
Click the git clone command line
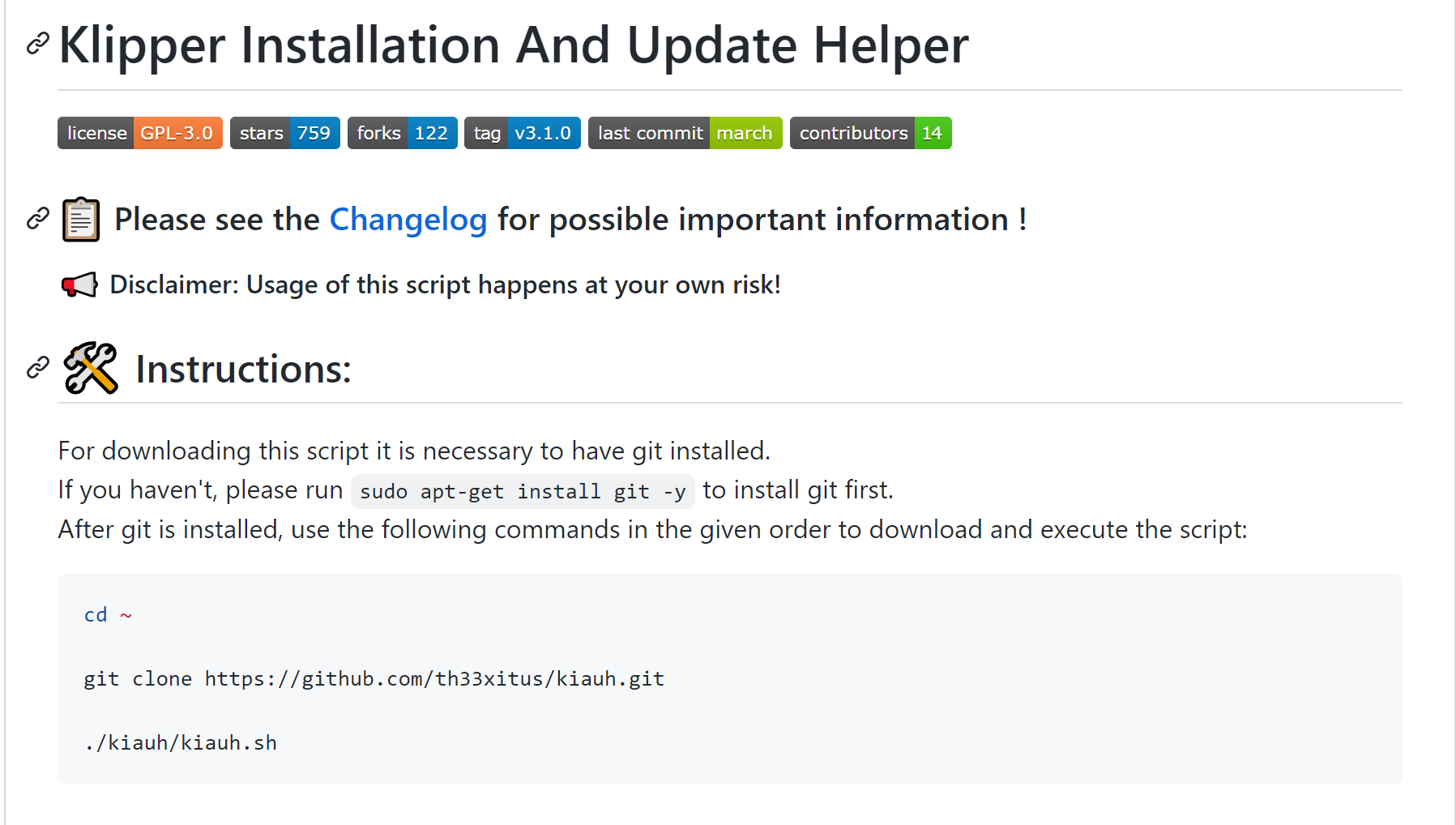pos(374,679)
